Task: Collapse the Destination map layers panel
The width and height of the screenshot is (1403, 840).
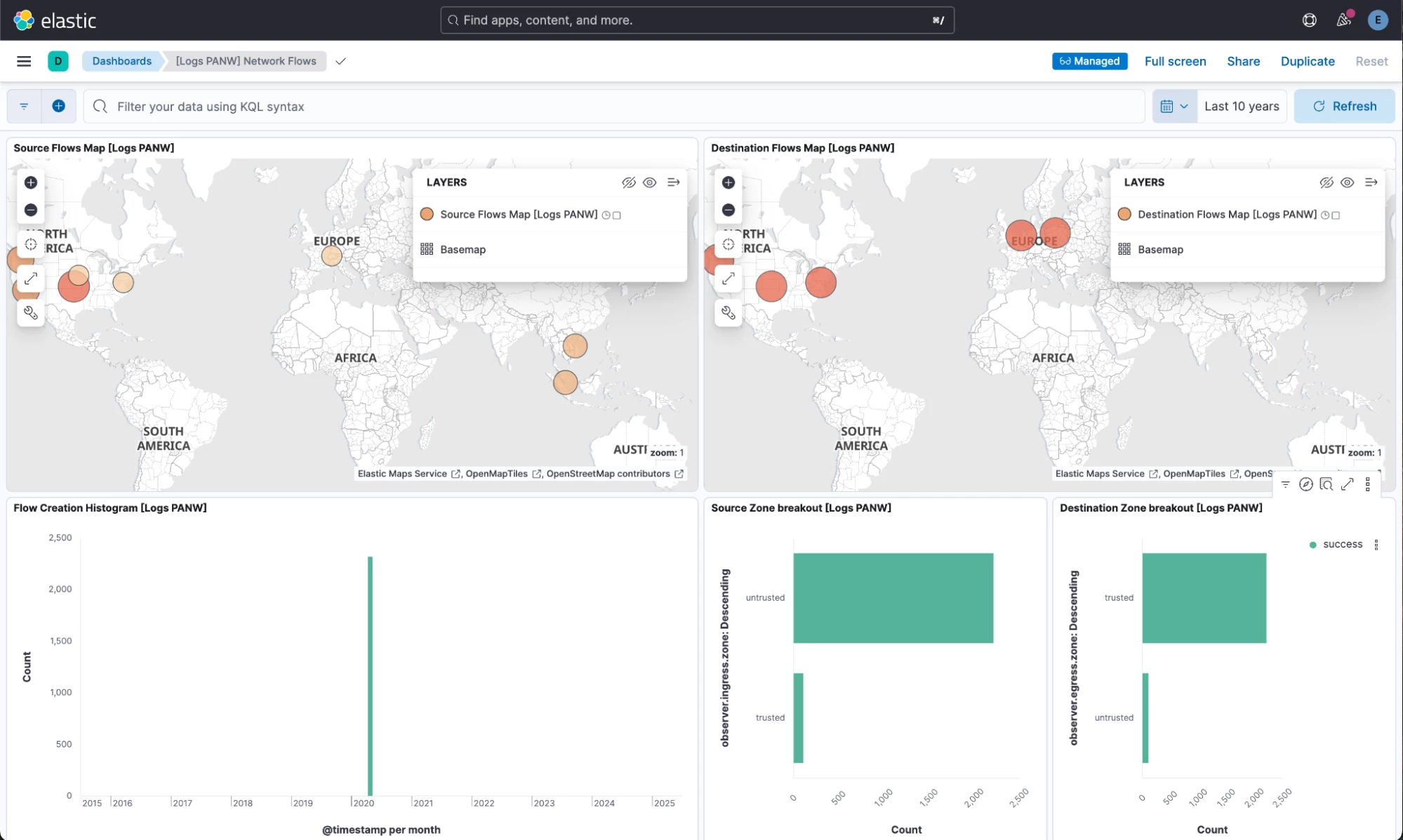Action: click(x=1371, y=182)
